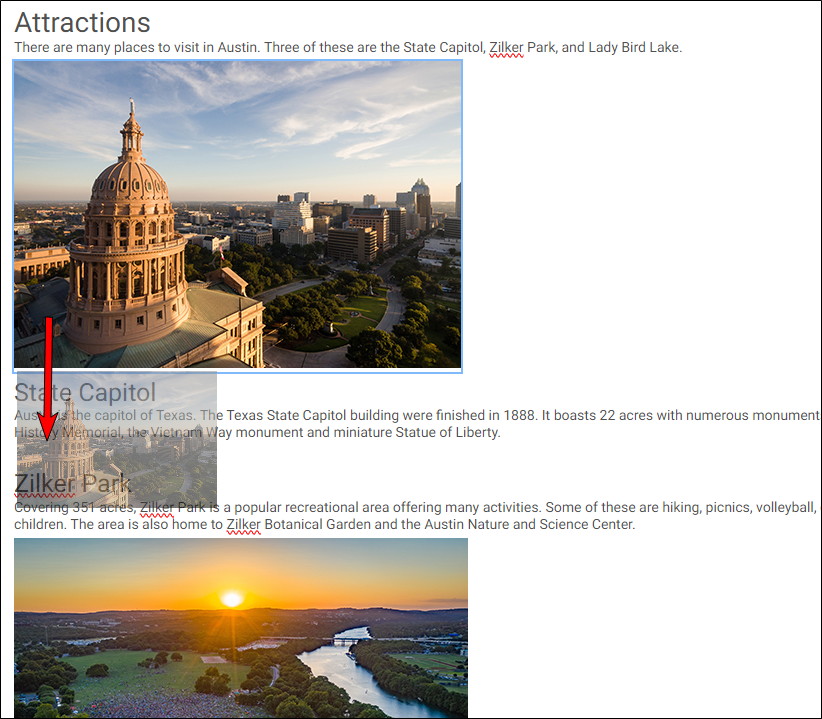Click "There are many places to visit" text
The image size is (822, 719).
[x=106, y=47]
